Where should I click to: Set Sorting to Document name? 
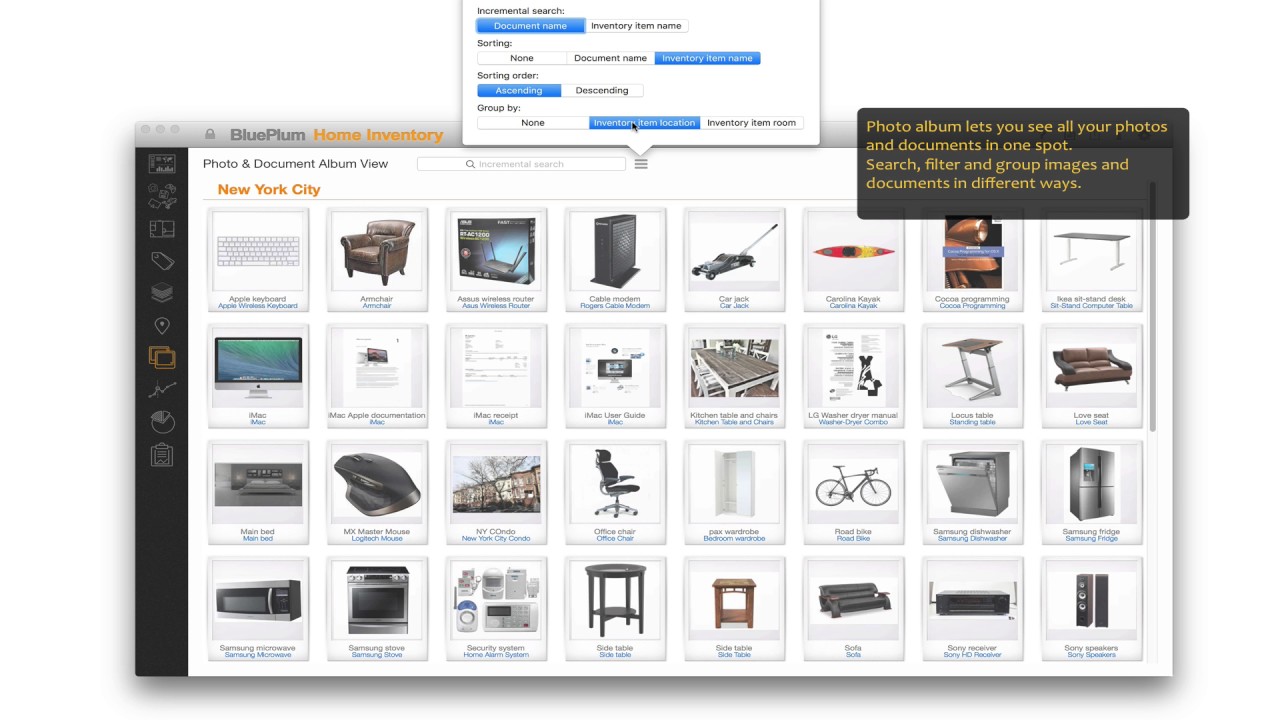(x=610, y=58)
